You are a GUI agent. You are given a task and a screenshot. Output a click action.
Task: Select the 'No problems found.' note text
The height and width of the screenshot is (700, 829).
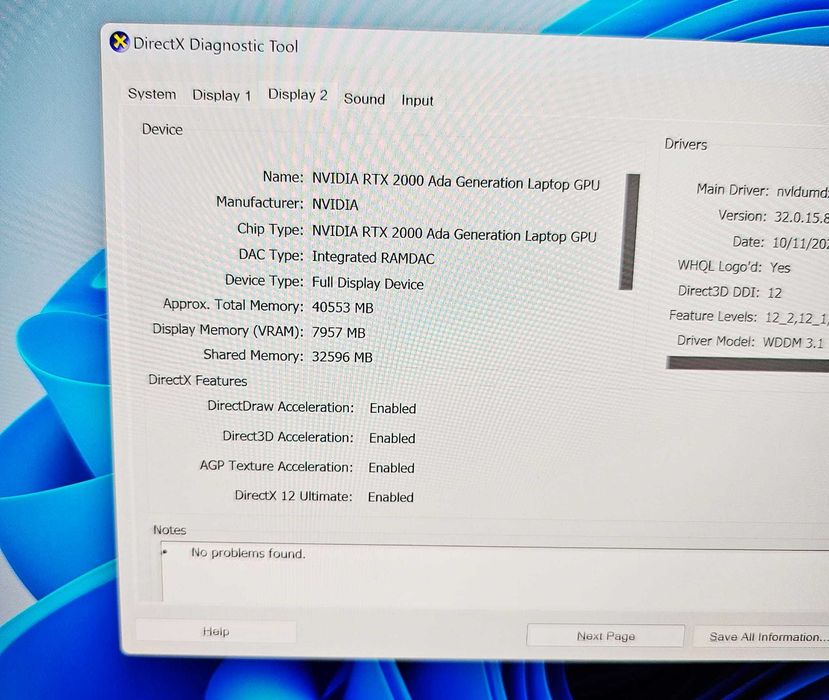tap(248, 553)
